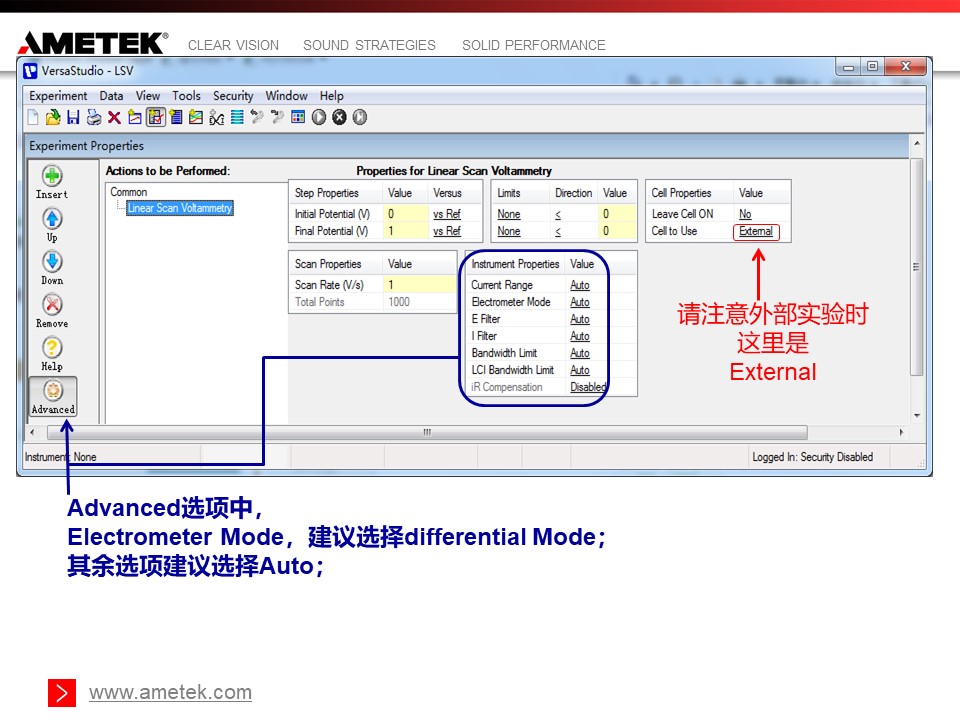Click the Print toolbar icon
Image resolution: width=960 pixels, height=720 pixels.
(94, 117)
